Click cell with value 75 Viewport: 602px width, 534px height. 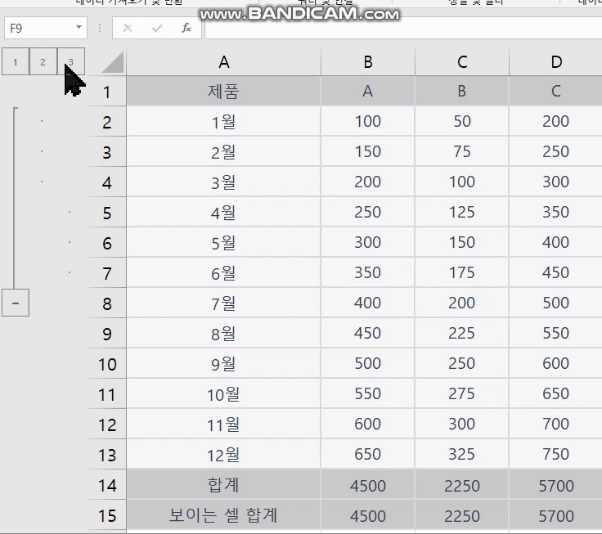coord(462,152)
